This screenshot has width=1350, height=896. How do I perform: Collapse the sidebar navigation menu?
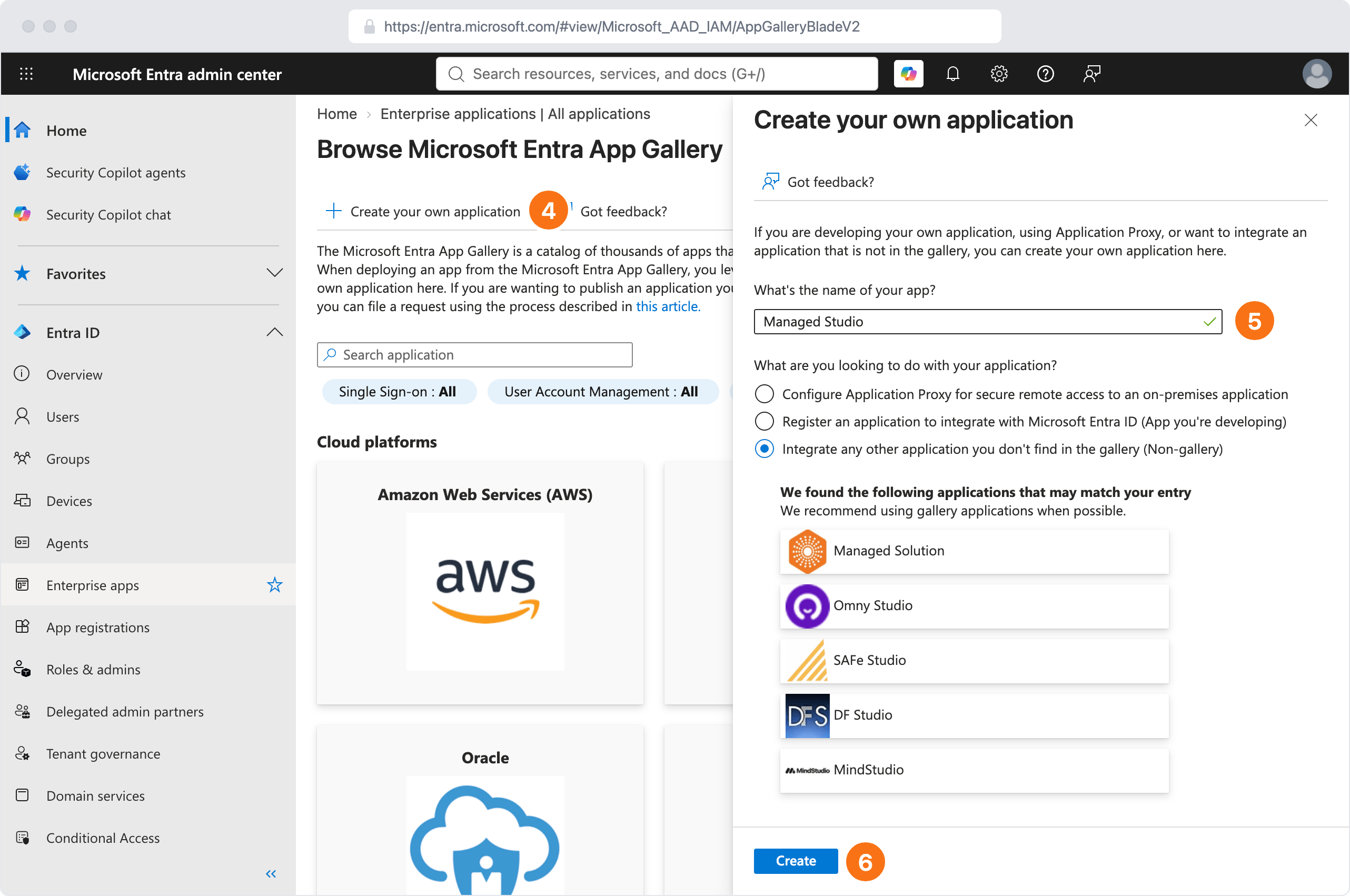tap(271, 873)
